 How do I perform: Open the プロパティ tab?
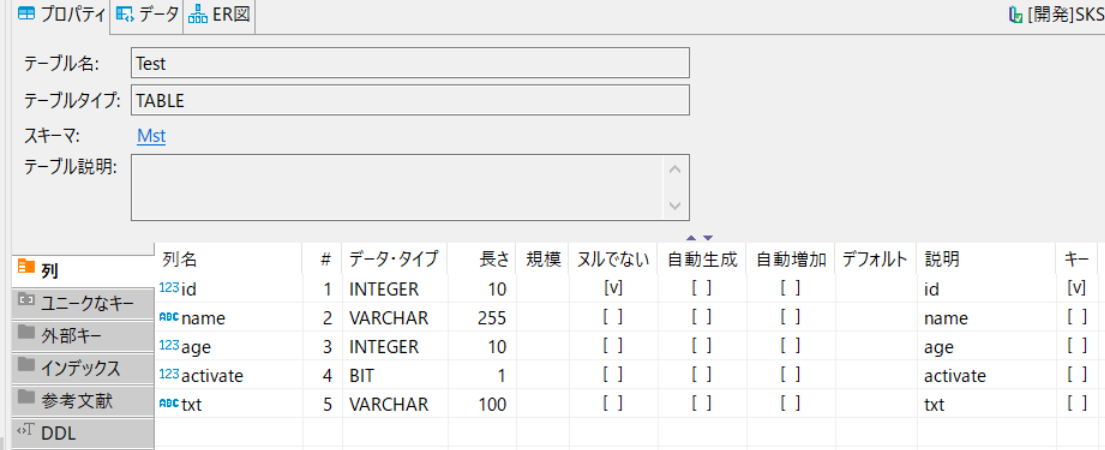tap(61, 15)
